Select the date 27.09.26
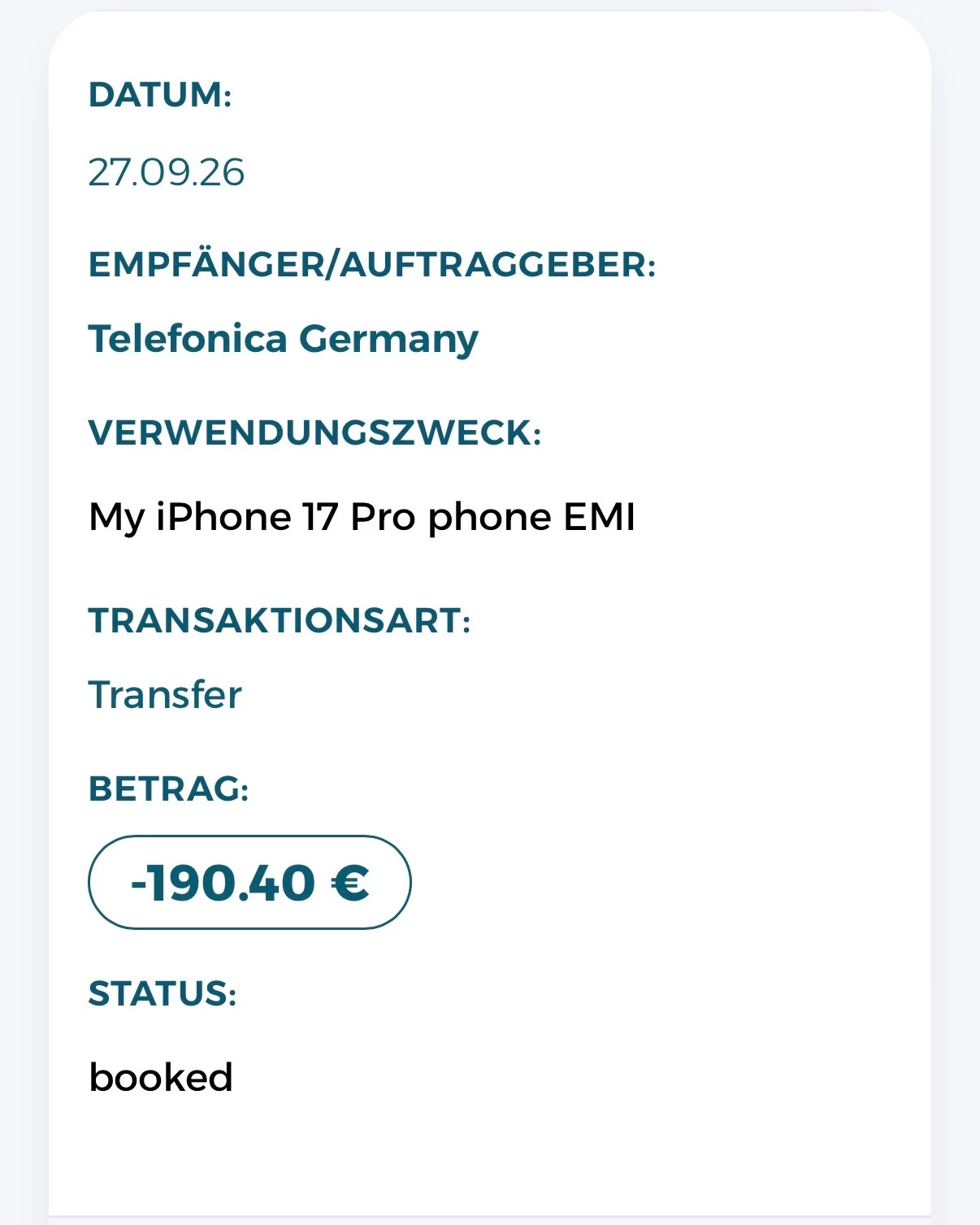 point(166,172)
